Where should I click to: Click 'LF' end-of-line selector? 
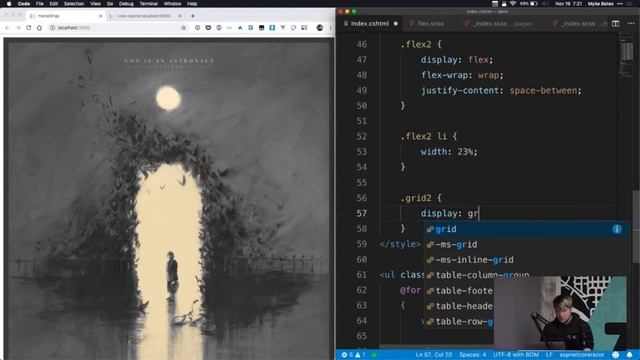(x=549, y=355)
